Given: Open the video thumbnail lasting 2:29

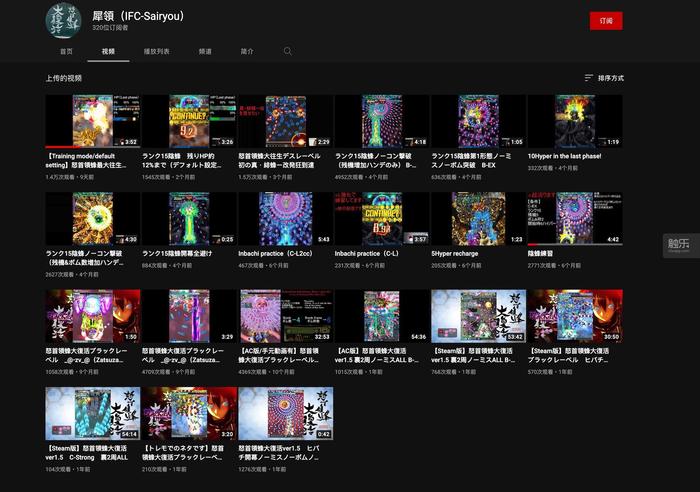Looking at the screenshot, I should click(286, 121).
